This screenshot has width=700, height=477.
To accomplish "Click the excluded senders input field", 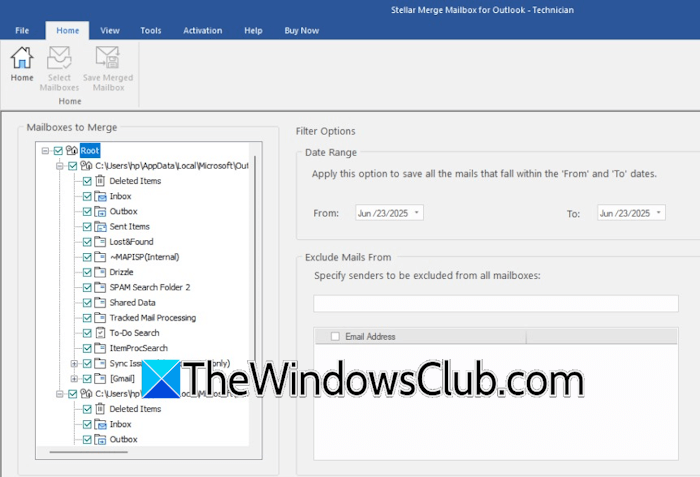I will point(496,303).
